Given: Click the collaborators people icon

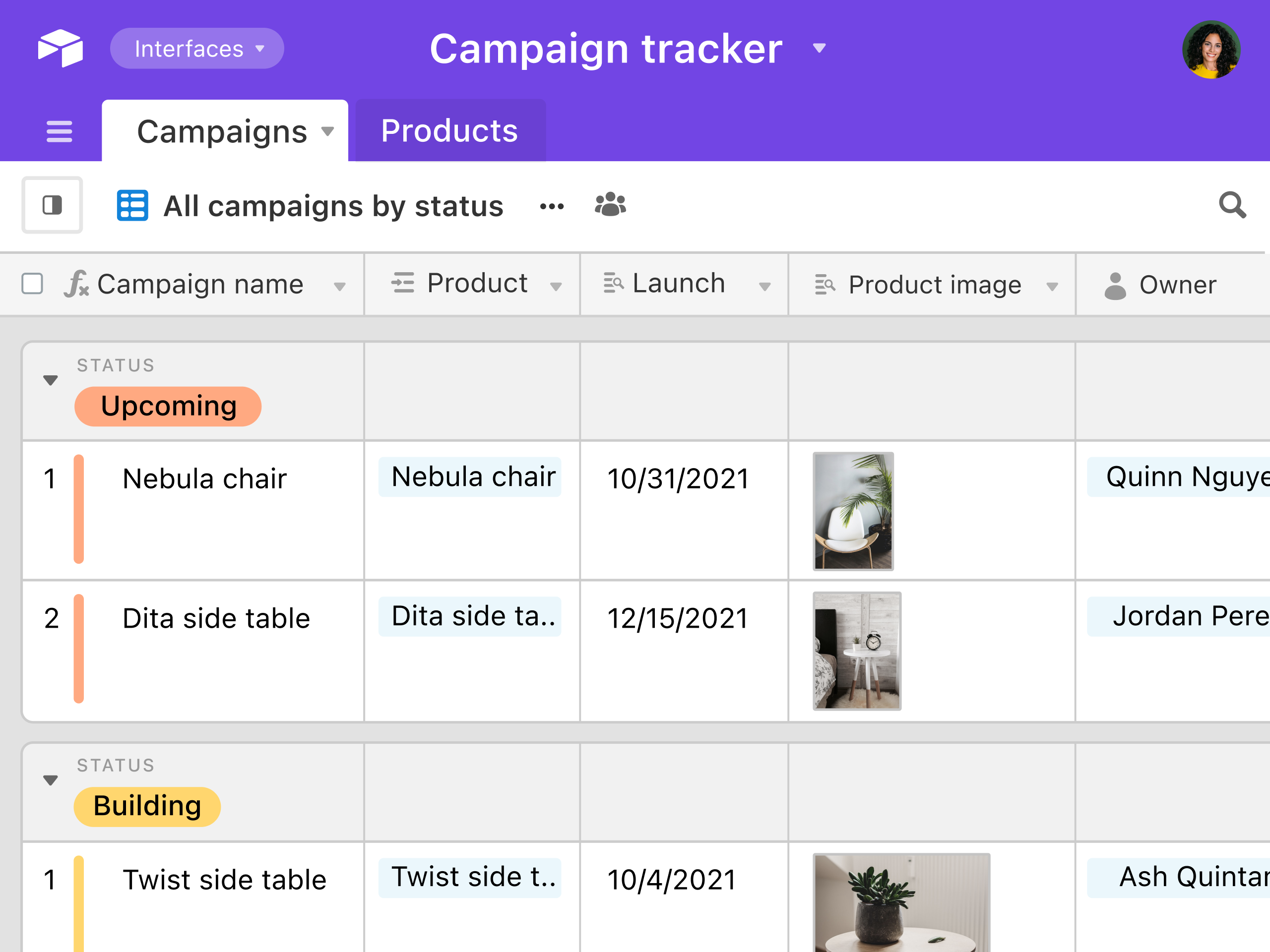Looking at the screenshot, I should point(610,204).
